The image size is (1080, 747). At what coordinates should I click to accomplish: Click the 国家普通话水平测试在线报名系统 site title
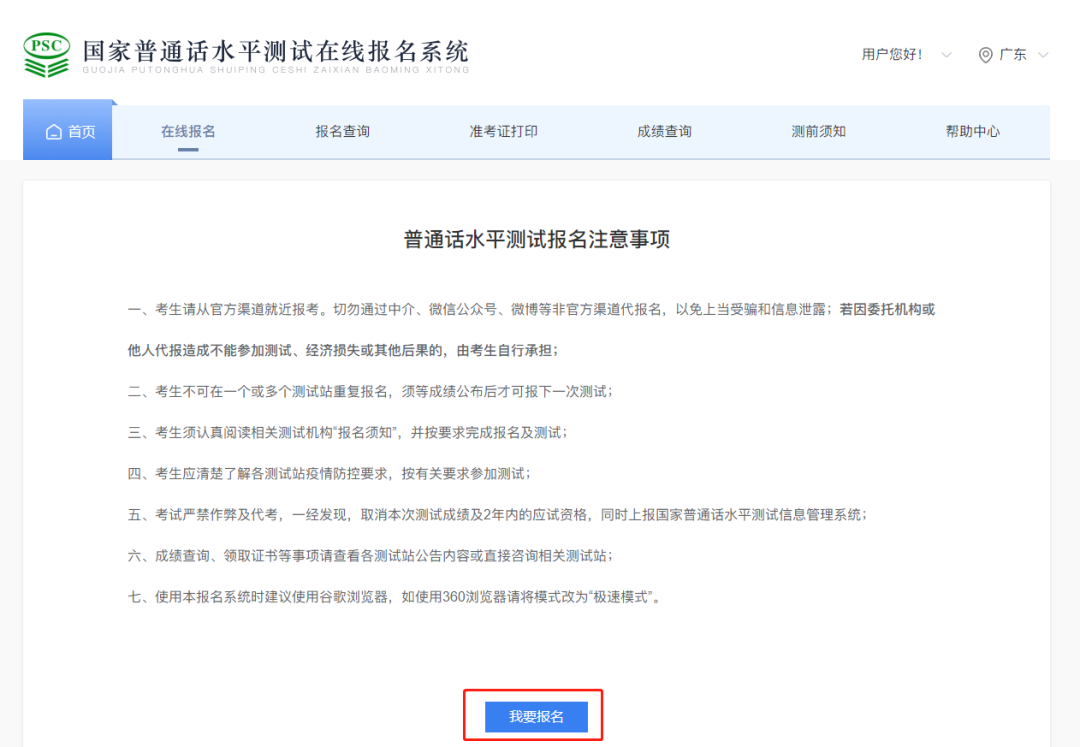pos(276,50)
